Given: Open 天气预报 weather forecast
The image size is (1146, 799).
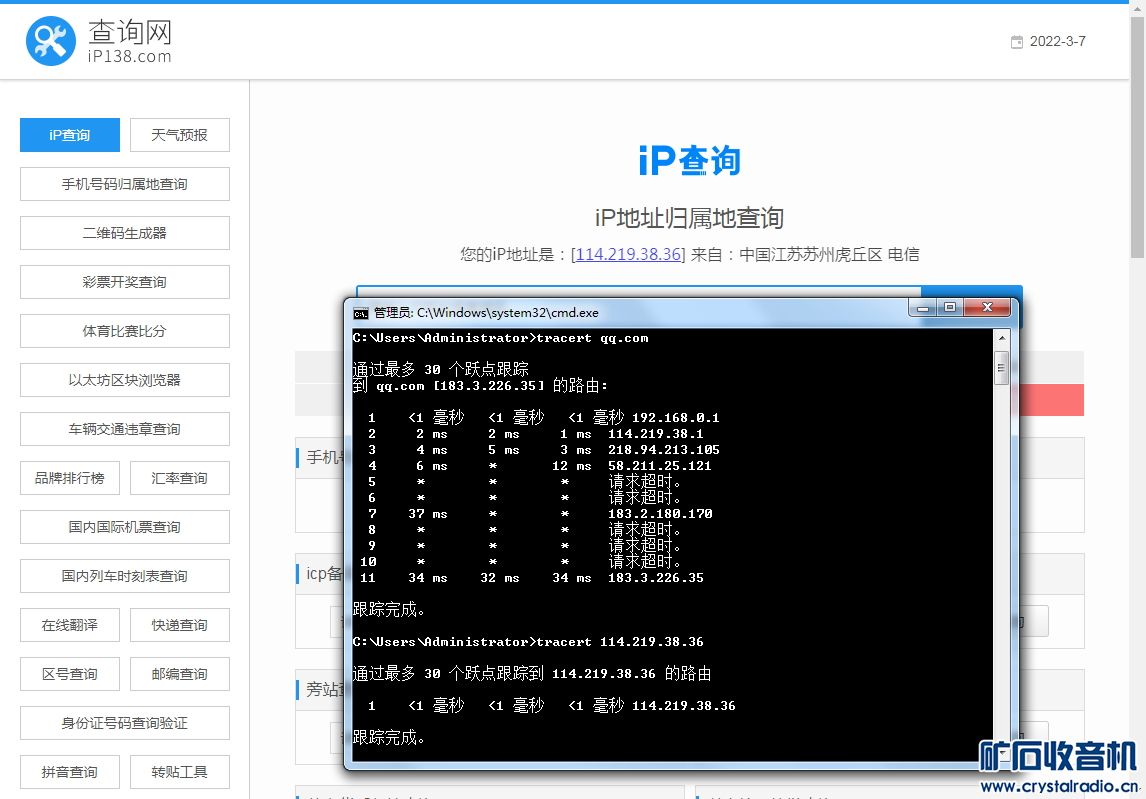Looking at the screenshot, I should [x=180, y=135].
